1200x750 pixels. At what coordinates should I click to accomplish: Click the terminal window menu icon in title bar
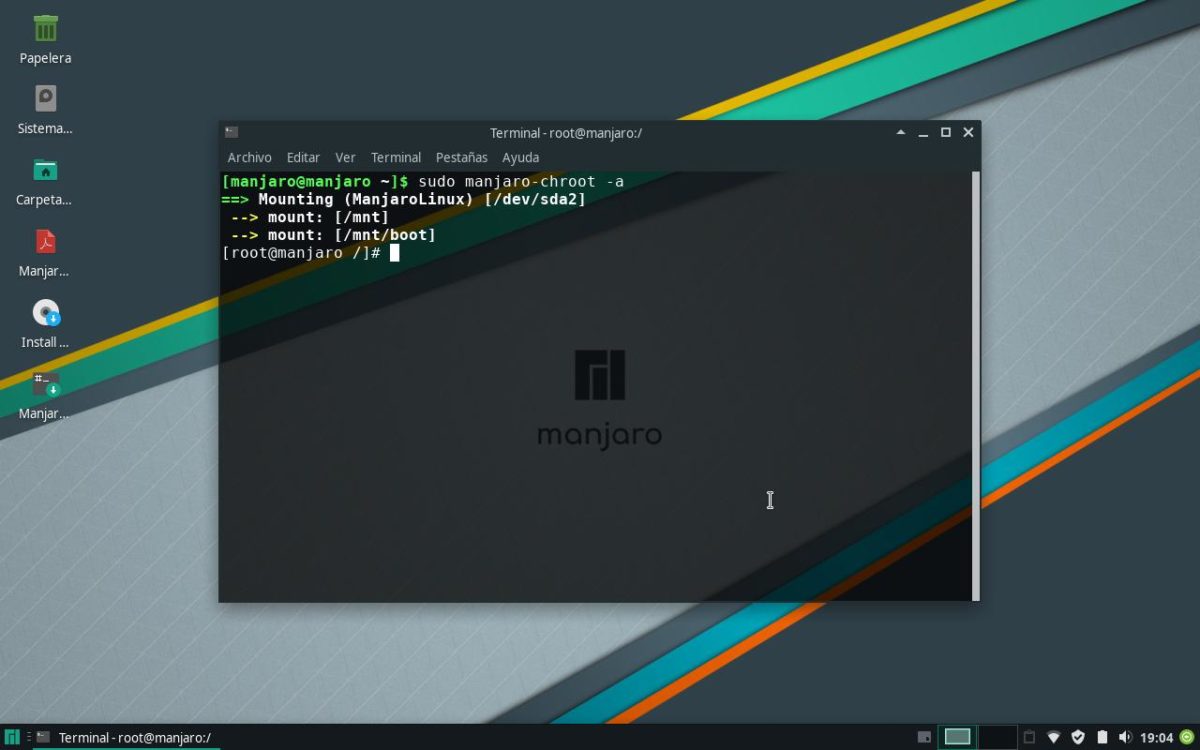[x=231, y=132]
